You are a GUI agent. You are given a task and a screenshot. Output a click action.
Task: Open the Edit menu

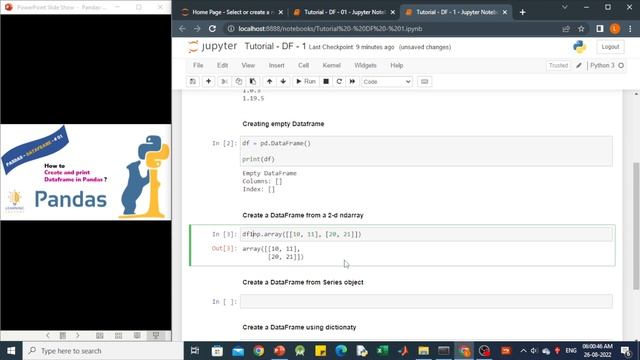click(222, 65)
